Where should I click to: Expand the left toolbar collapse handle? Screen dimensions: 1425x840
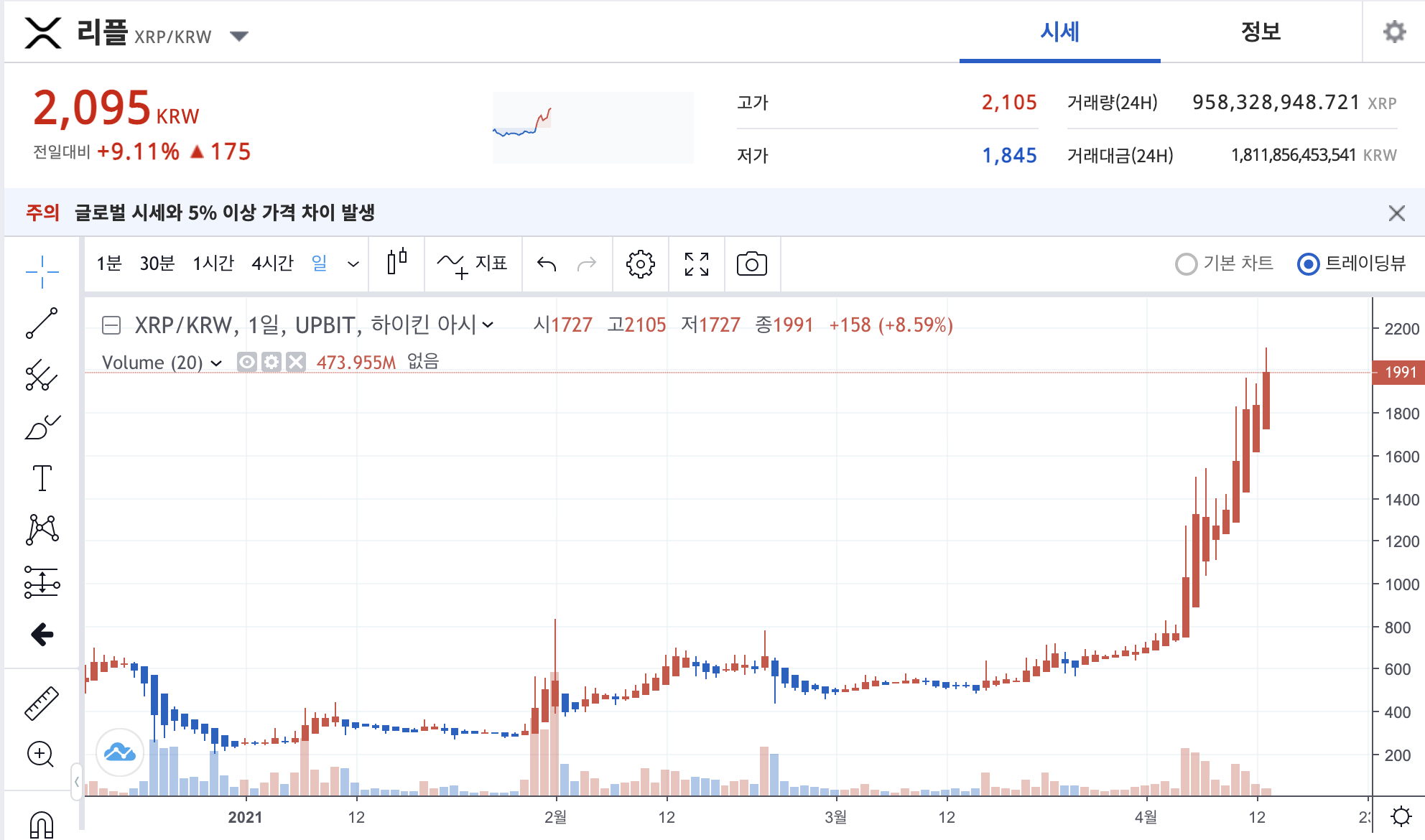point(77,781)
